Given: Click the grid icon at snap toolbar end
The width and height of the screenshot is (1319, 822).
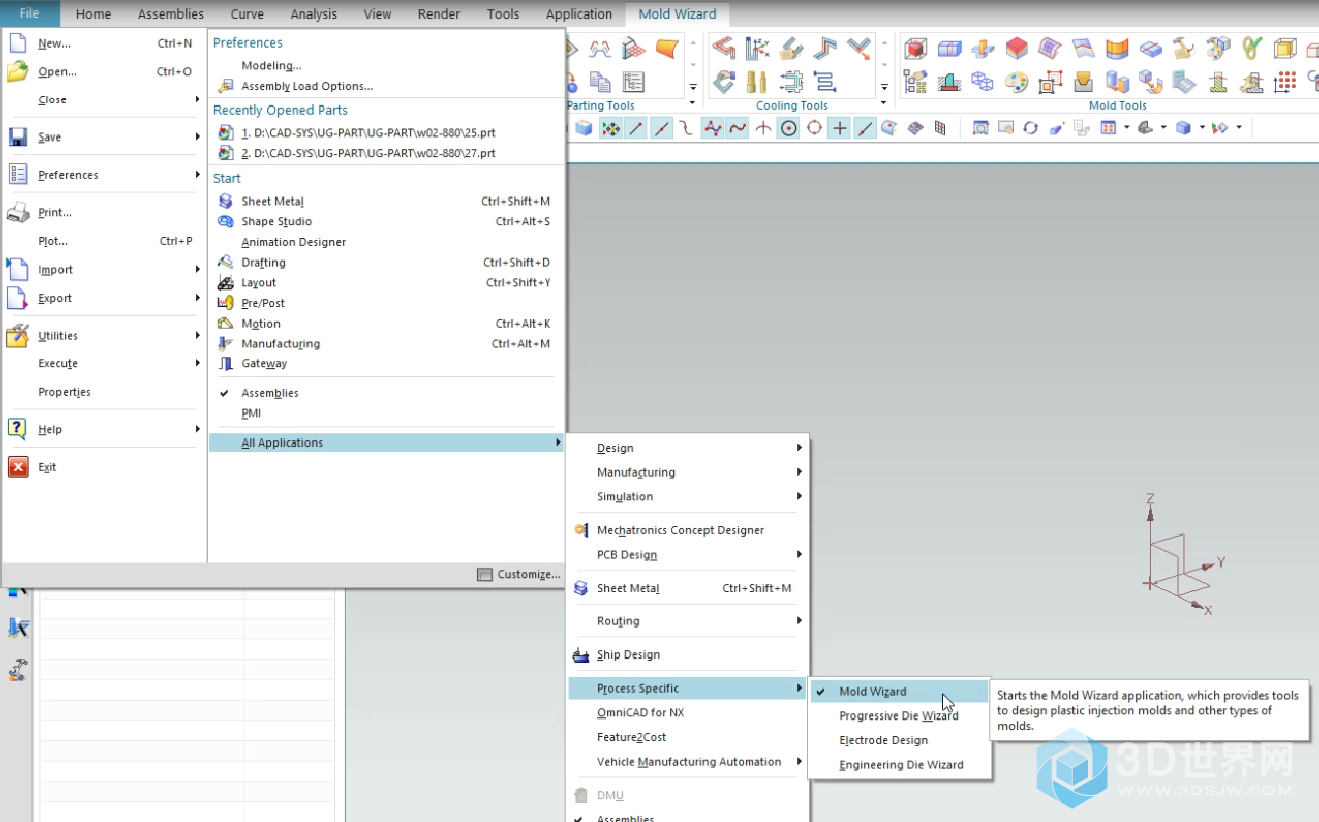Looking at the screenshot, I should coord(940,128).
